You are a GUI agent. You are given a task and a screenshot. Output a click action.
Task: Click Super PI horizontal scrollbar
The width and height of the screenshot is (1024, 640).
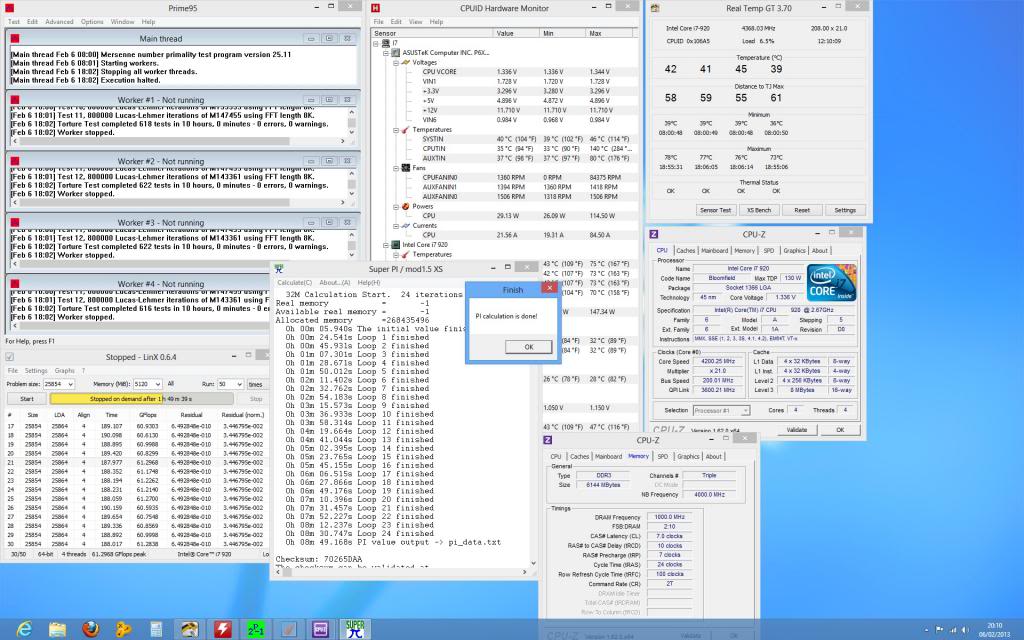point(402,571)
